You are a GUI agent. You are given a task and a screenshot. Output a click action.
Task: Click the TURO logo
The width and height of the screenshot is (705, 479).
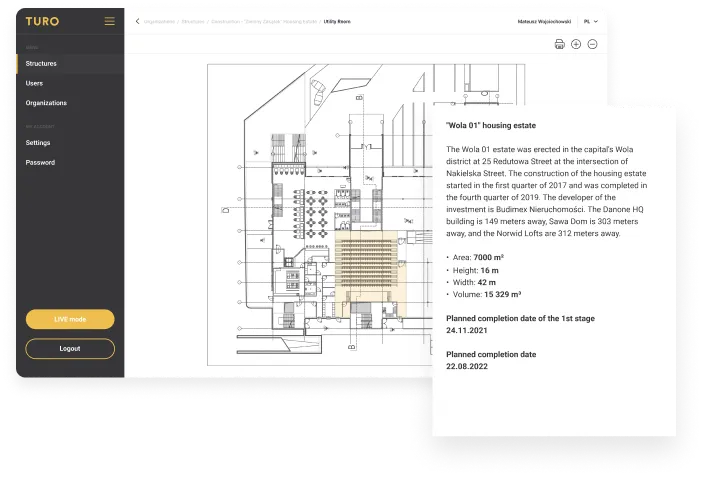(x=42, y=21)
